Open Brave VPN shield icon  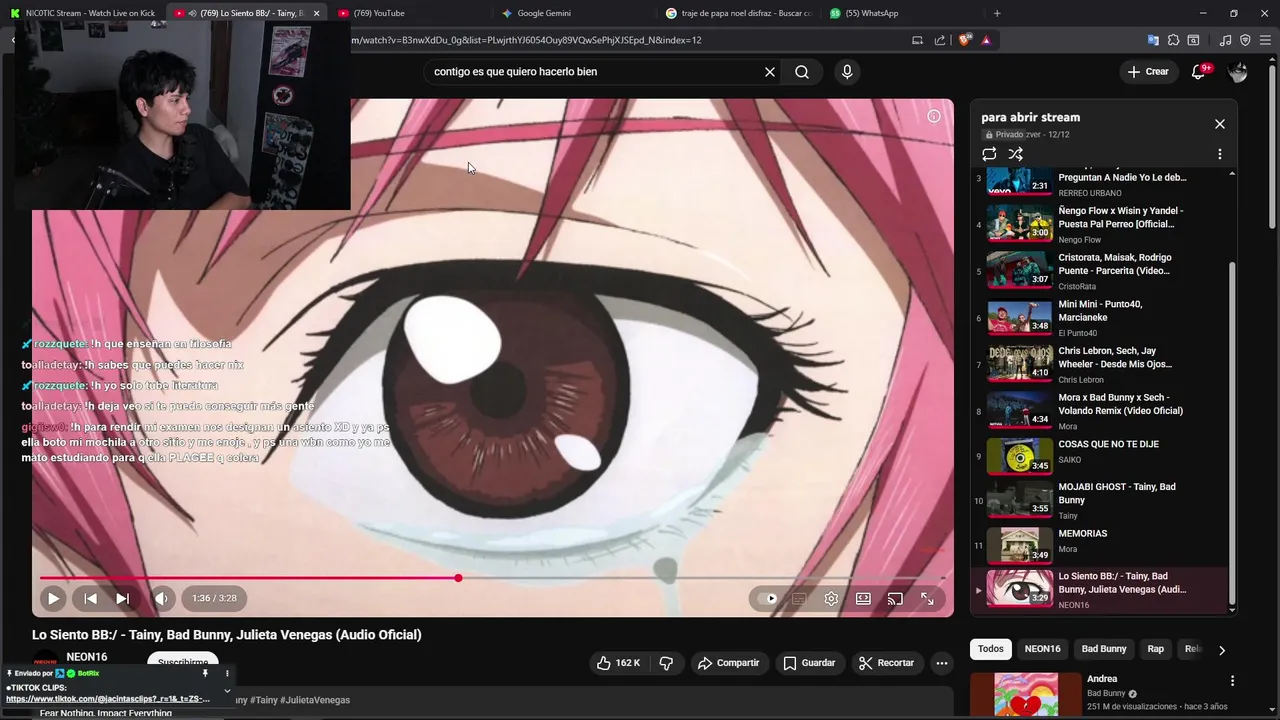(x=1245, y=40)
